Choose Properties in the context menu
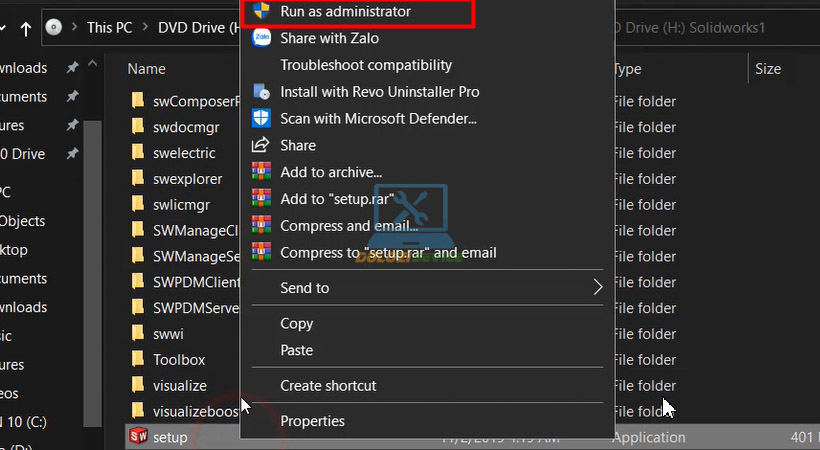Image resolution: width=820 pixels, height=450 pixels. click(x=312, y=421)
